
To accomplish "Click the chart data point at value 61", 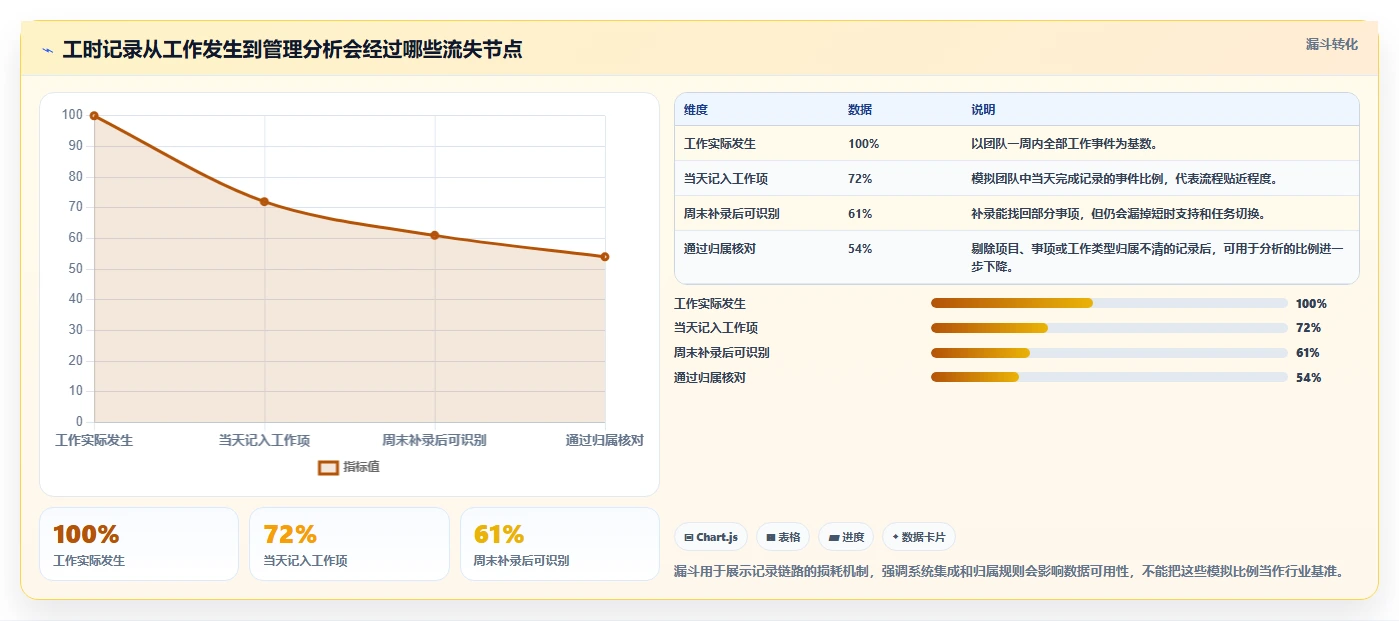I will 434,235.
